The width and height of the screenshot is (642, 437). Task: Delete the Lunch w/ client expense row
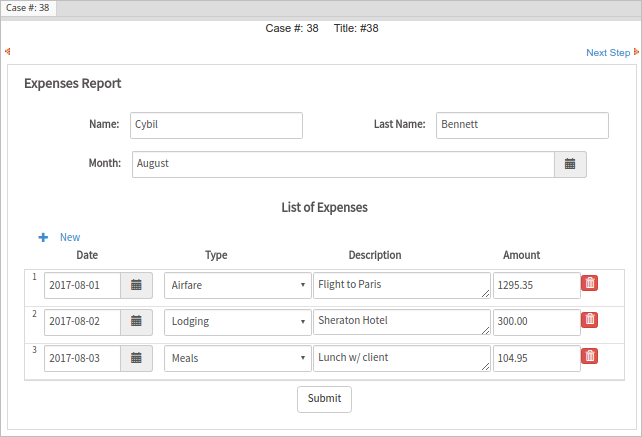(x=590, y=356)
